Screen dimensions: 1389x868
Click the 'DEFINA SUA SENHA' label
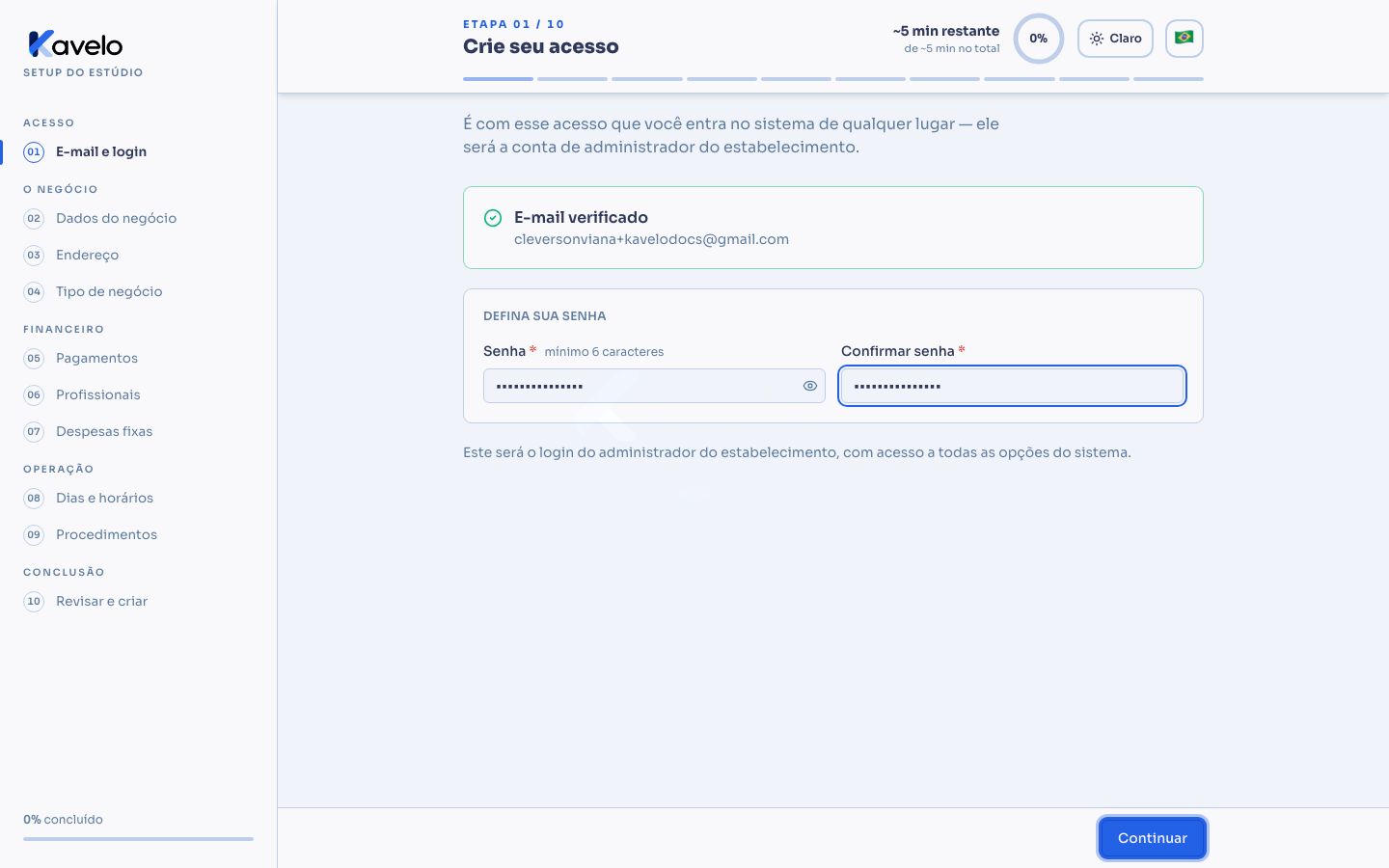point(545,315)
